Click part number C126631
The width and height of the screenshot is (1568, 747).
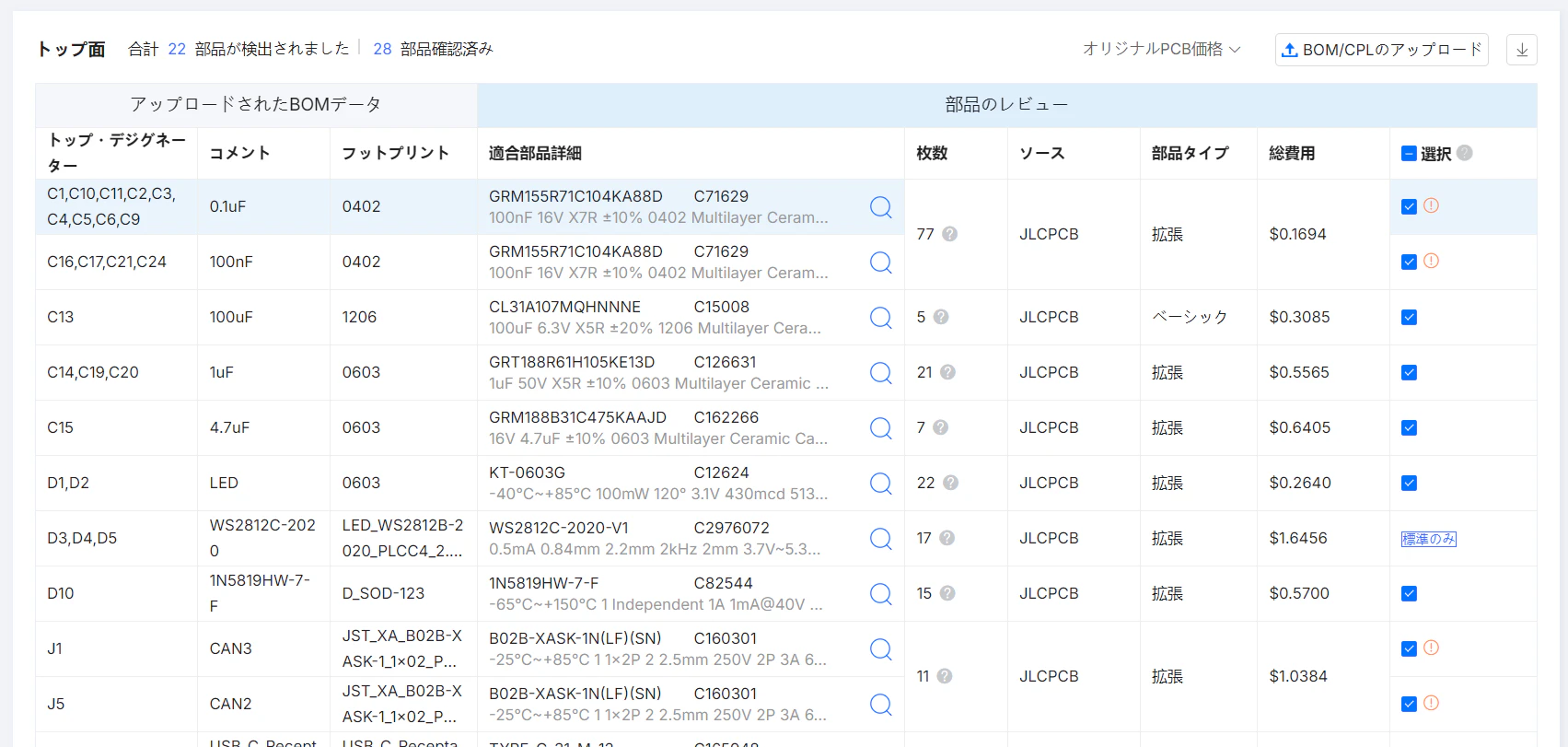click(x=726, y=362)
